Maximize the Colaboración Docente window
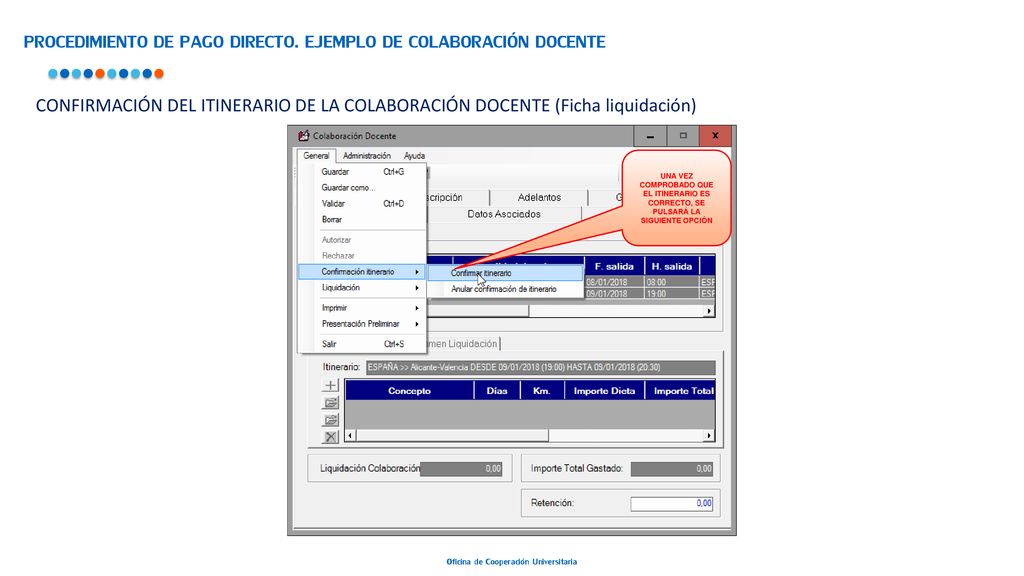This screenshot has height=576, width=1024. coord(682,136)
